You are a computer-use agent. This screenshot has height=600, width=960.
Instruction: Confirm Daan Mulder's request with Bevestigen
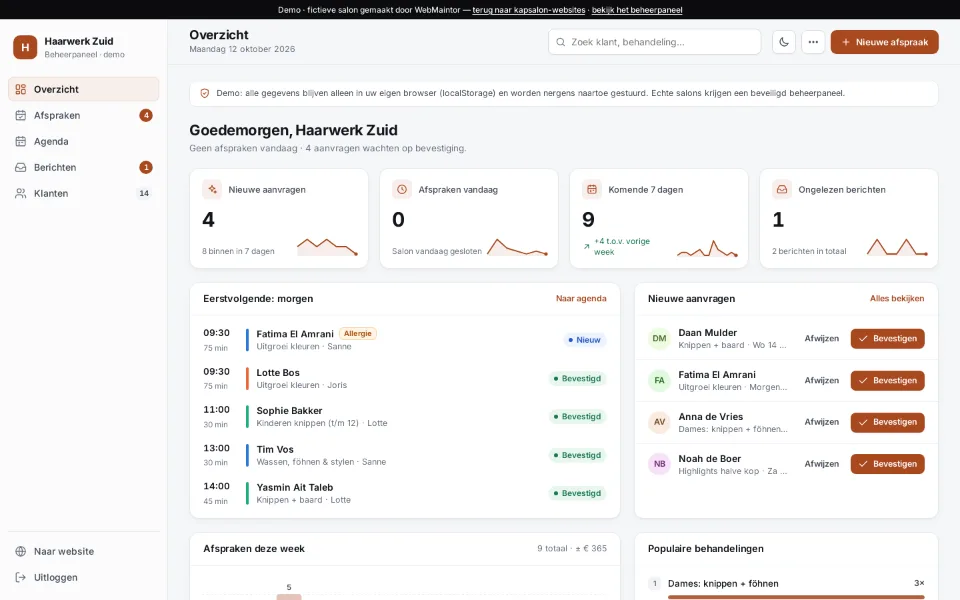click(887, 339)
